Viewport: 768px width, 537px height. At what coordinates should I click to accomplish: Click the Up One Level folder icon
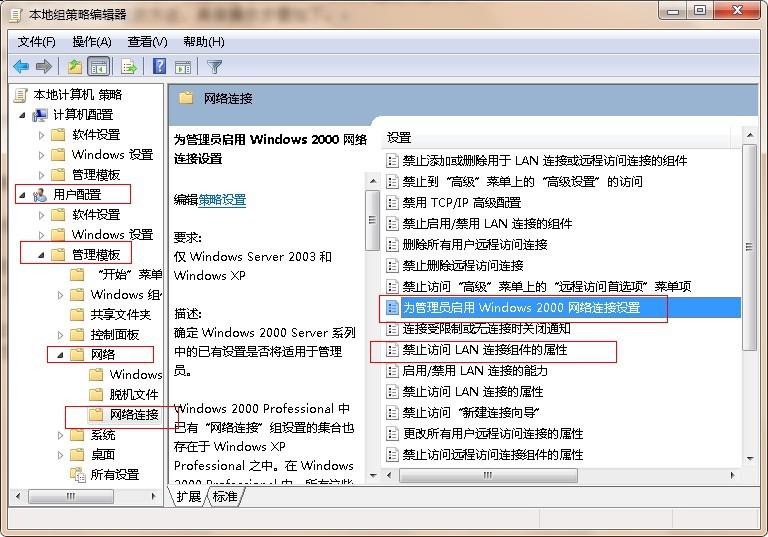coord(75,66)
